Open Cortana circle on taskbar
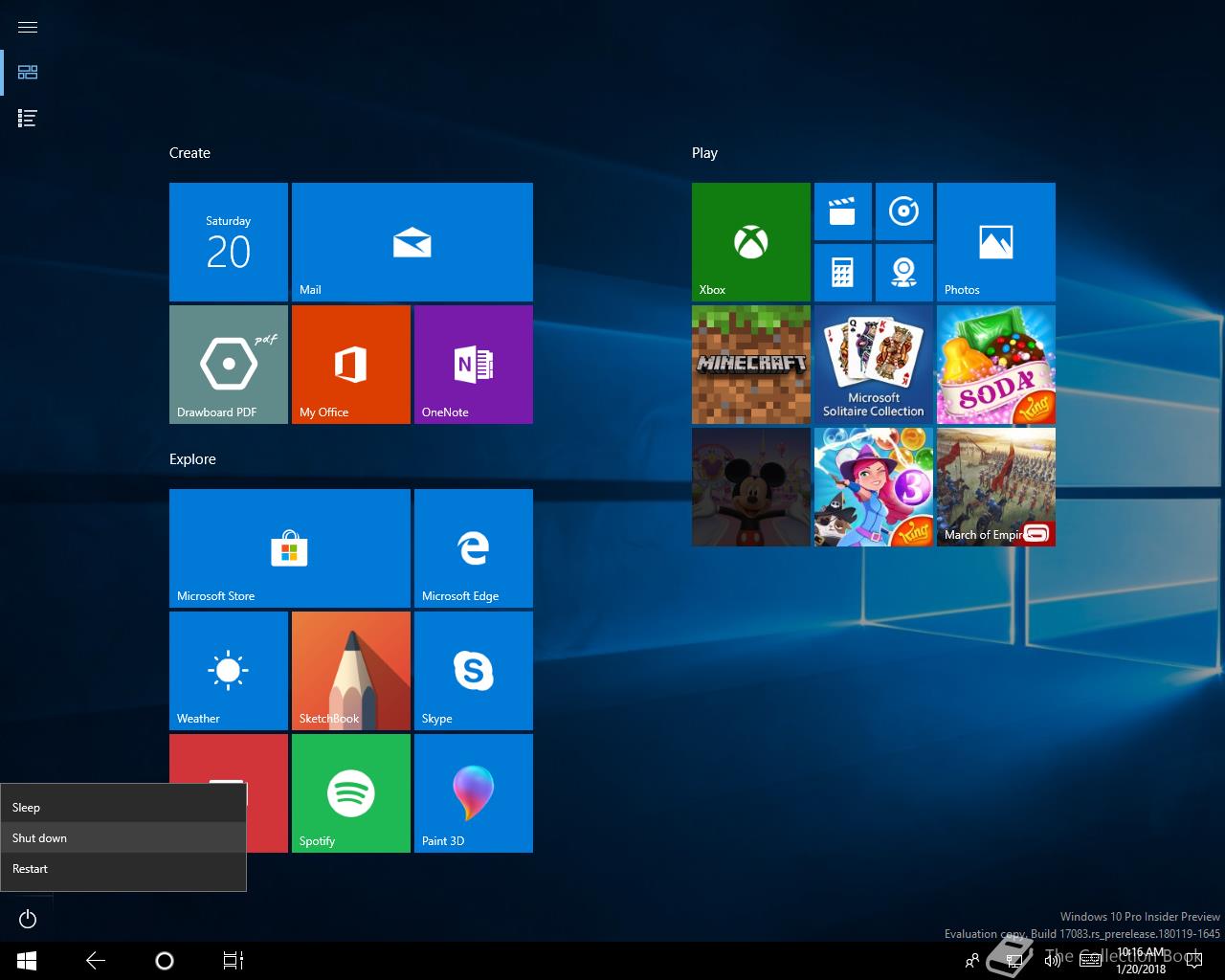The width and height of the screenshot is (1225, 980). click(x=165, y=961)
